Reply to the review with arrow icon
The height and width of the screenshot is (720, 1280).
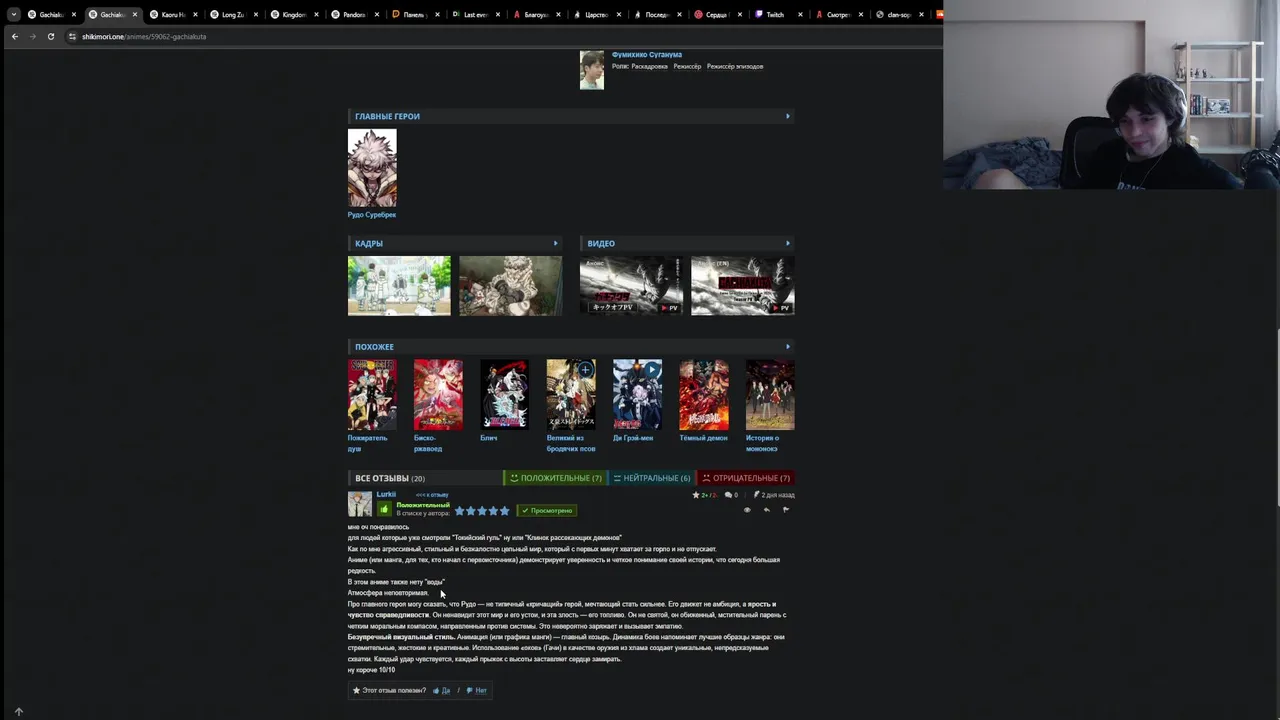tap(767, 510)
